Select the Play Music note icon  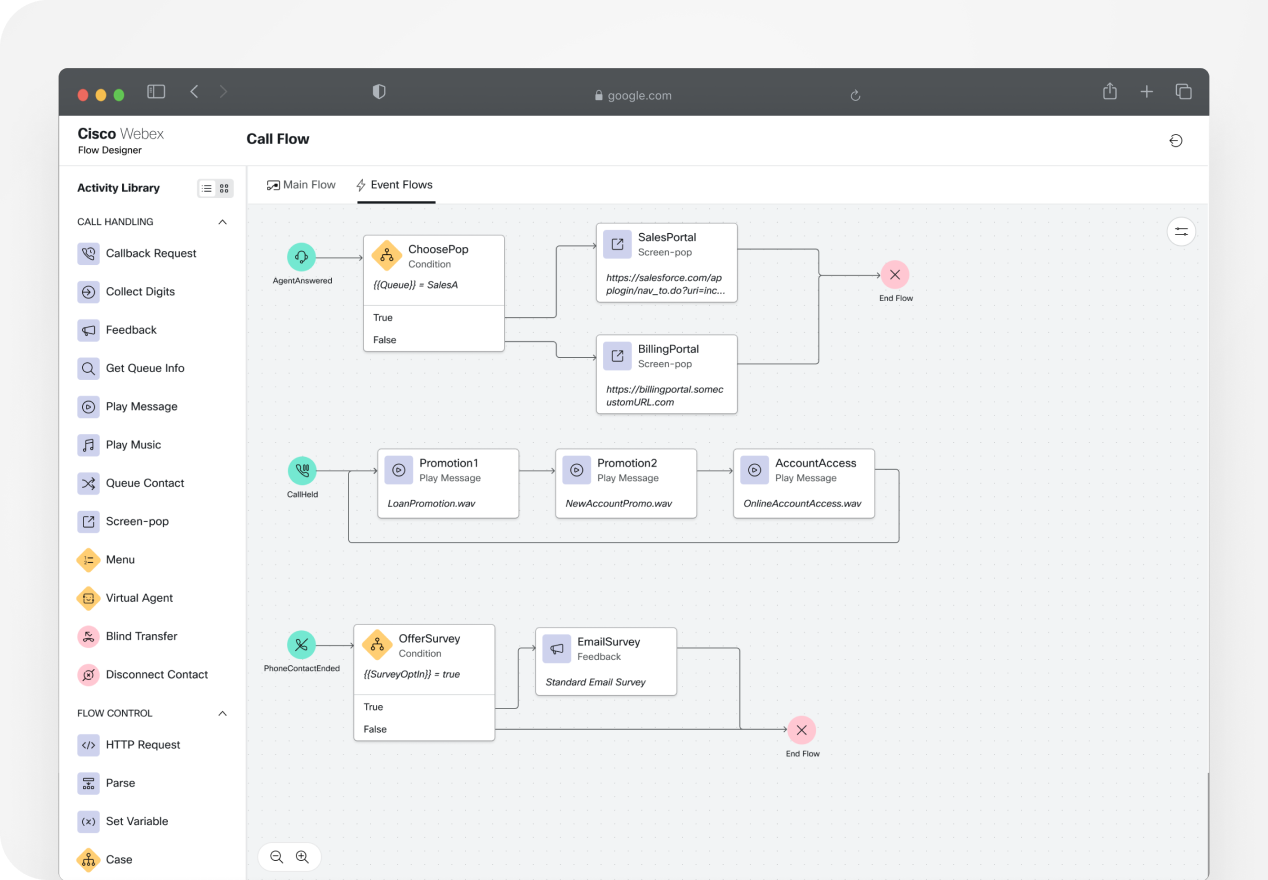88,445
